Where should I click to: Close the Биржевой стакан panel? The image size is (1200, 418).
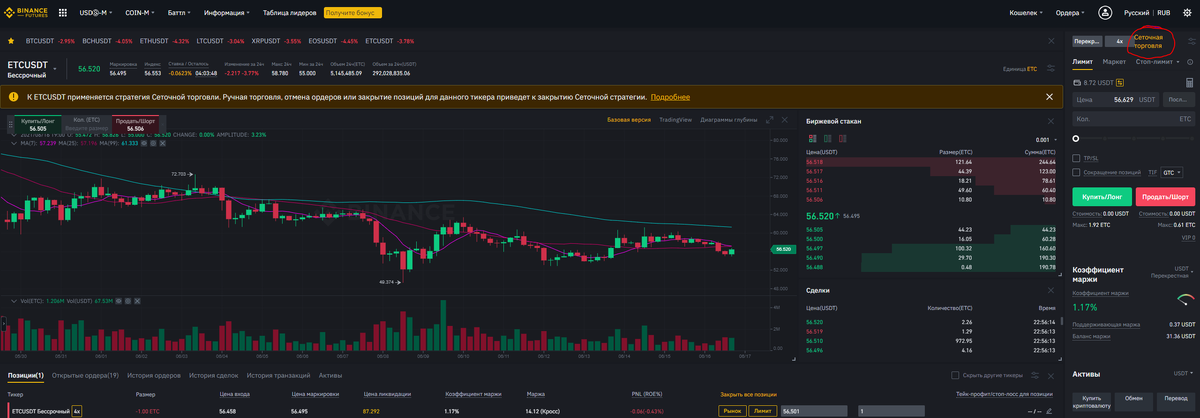(1053, 121)
